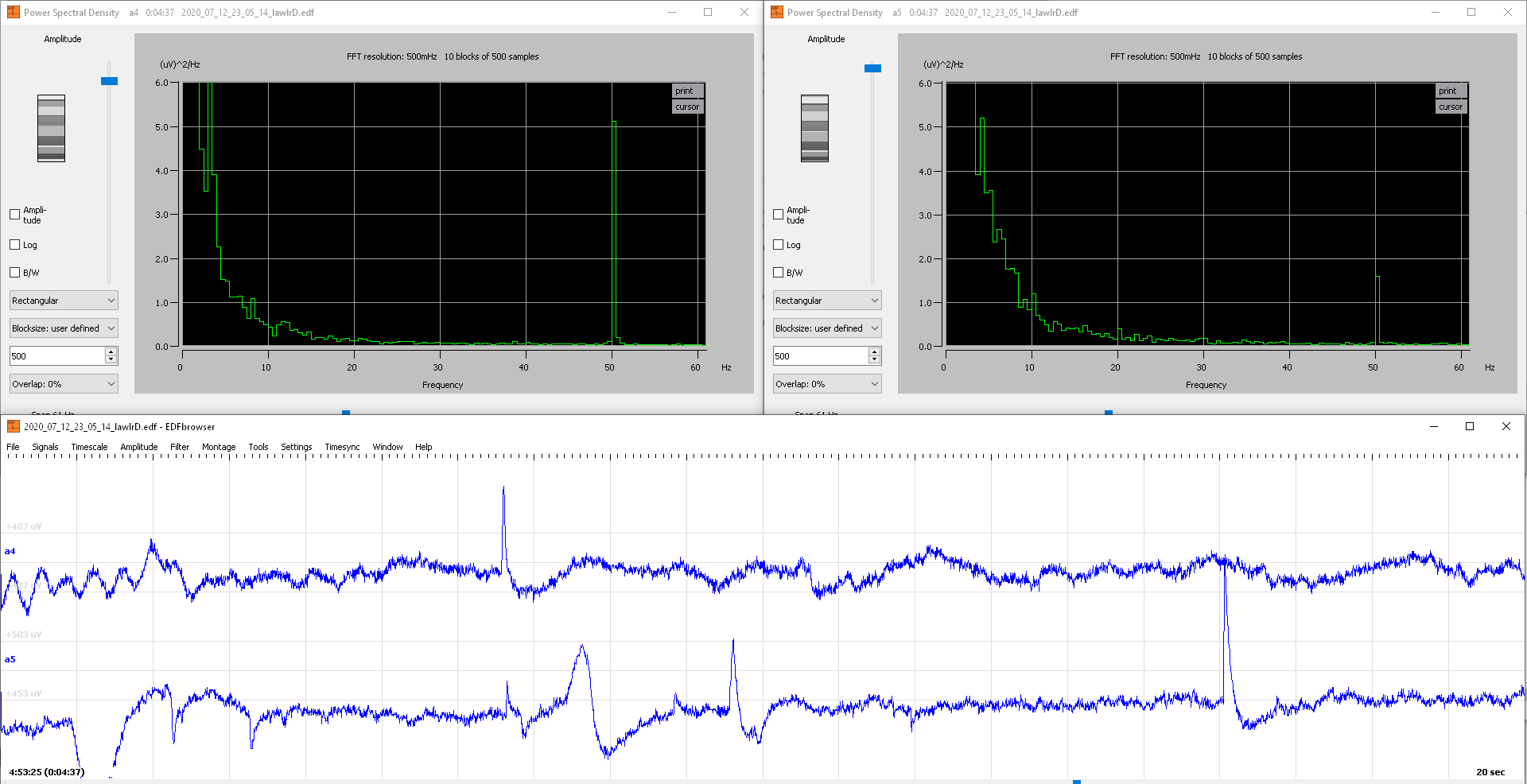Minimize the a4 Power Spectral Density window

672,12
